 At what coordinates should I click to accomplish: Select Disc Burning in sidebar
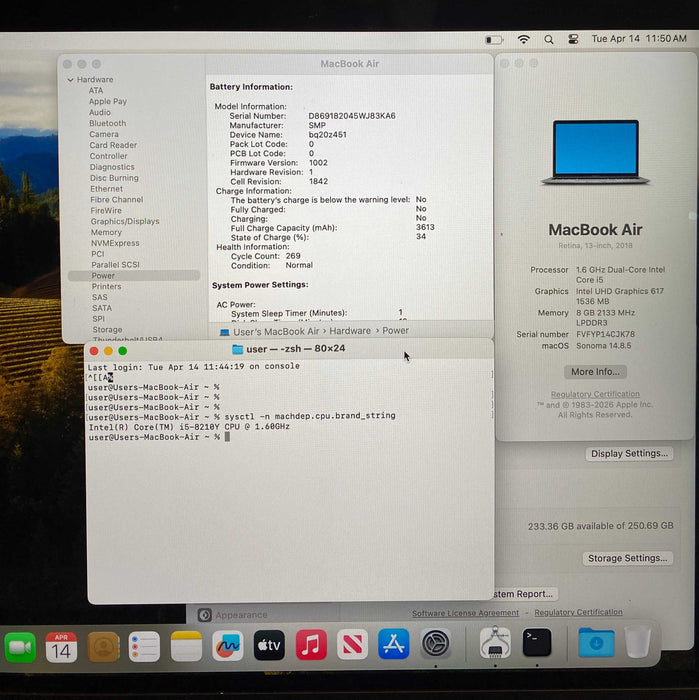tap(114, 178)
